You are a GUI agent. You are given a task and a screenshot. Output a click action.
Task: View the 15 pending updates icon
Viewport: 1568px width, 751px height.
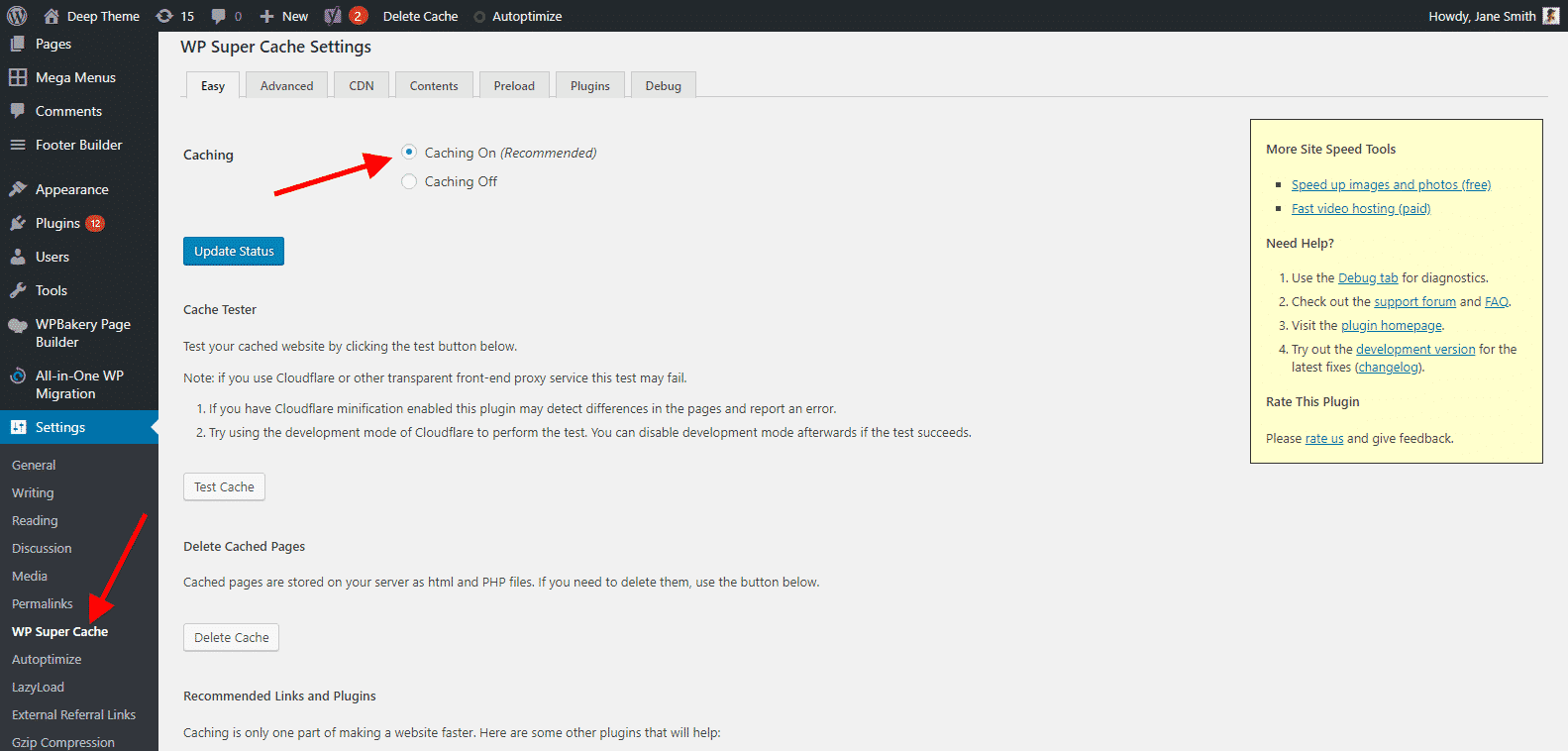click(164, 16)
